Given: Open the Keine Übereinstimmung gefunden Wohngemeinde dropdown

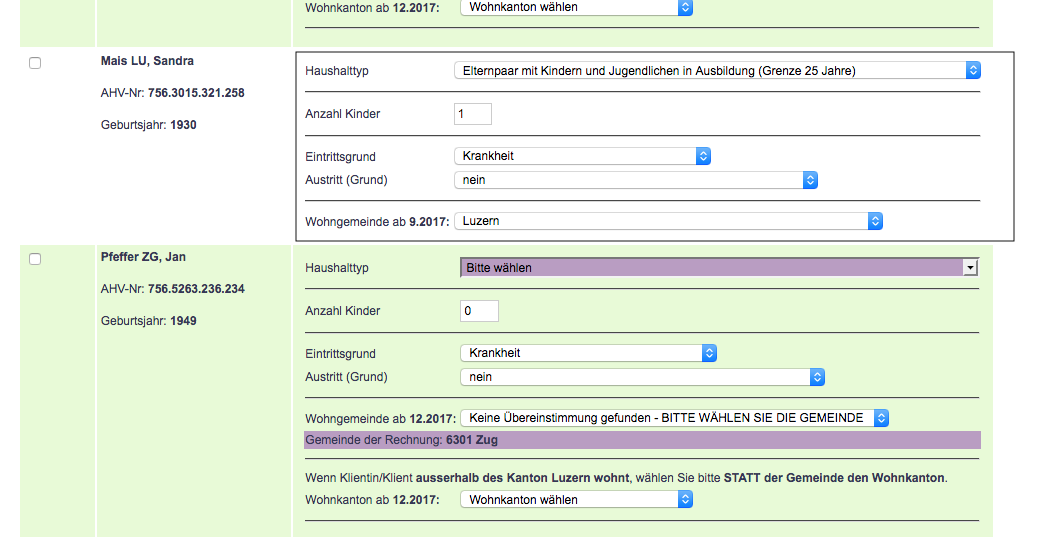Looking at the screenshot, I should (674, 418).
